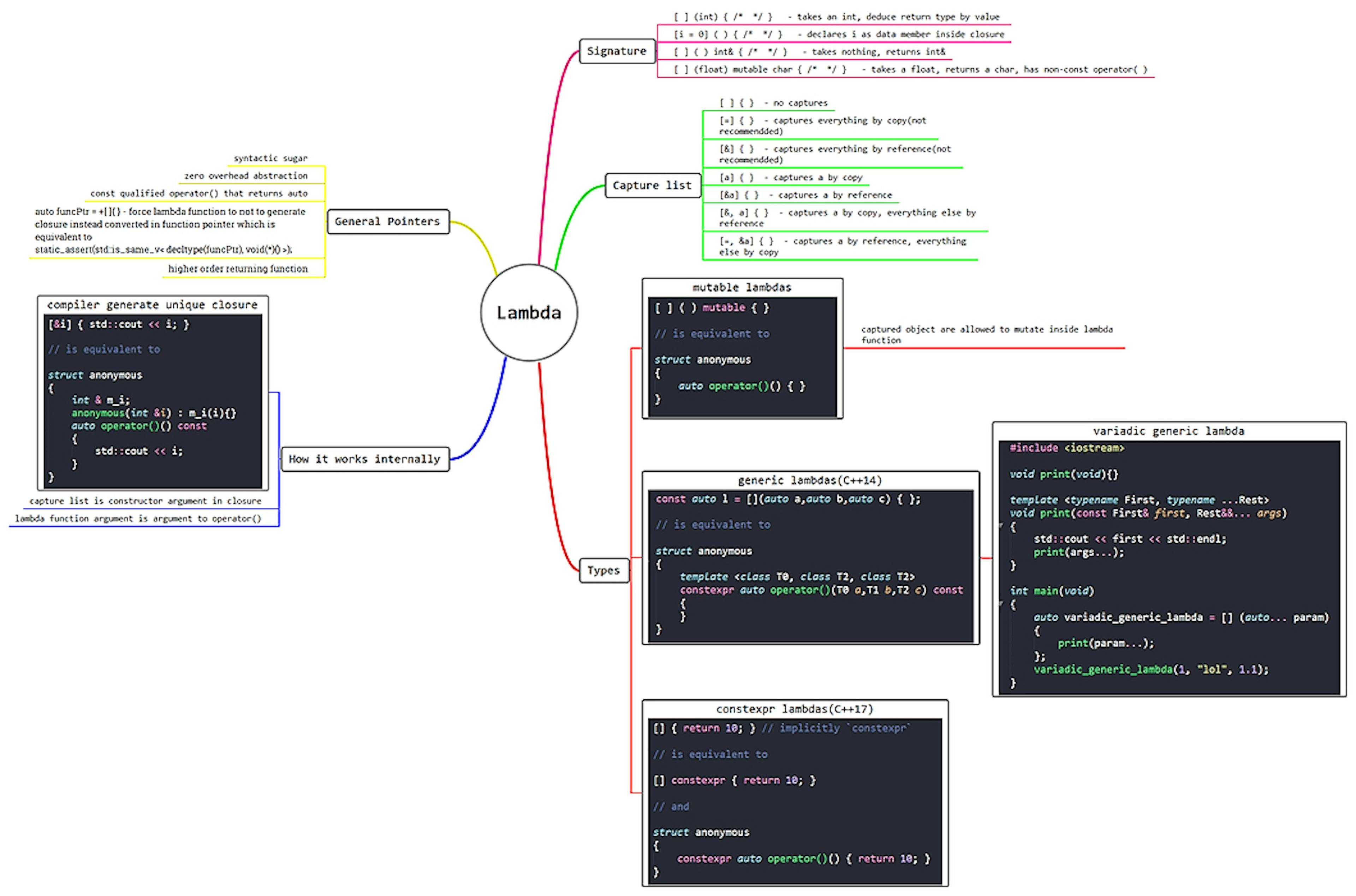
Task: Select the central Lambda node
Action: [529, 312]
